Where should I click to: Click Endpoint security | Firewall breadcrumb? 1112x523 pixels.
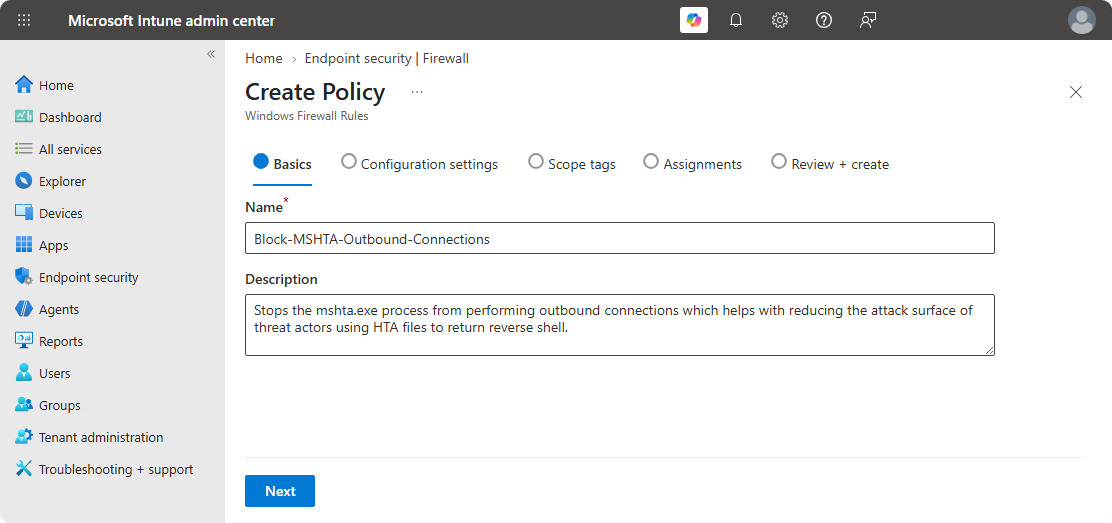pyautogui.click(x=387, y=58)
